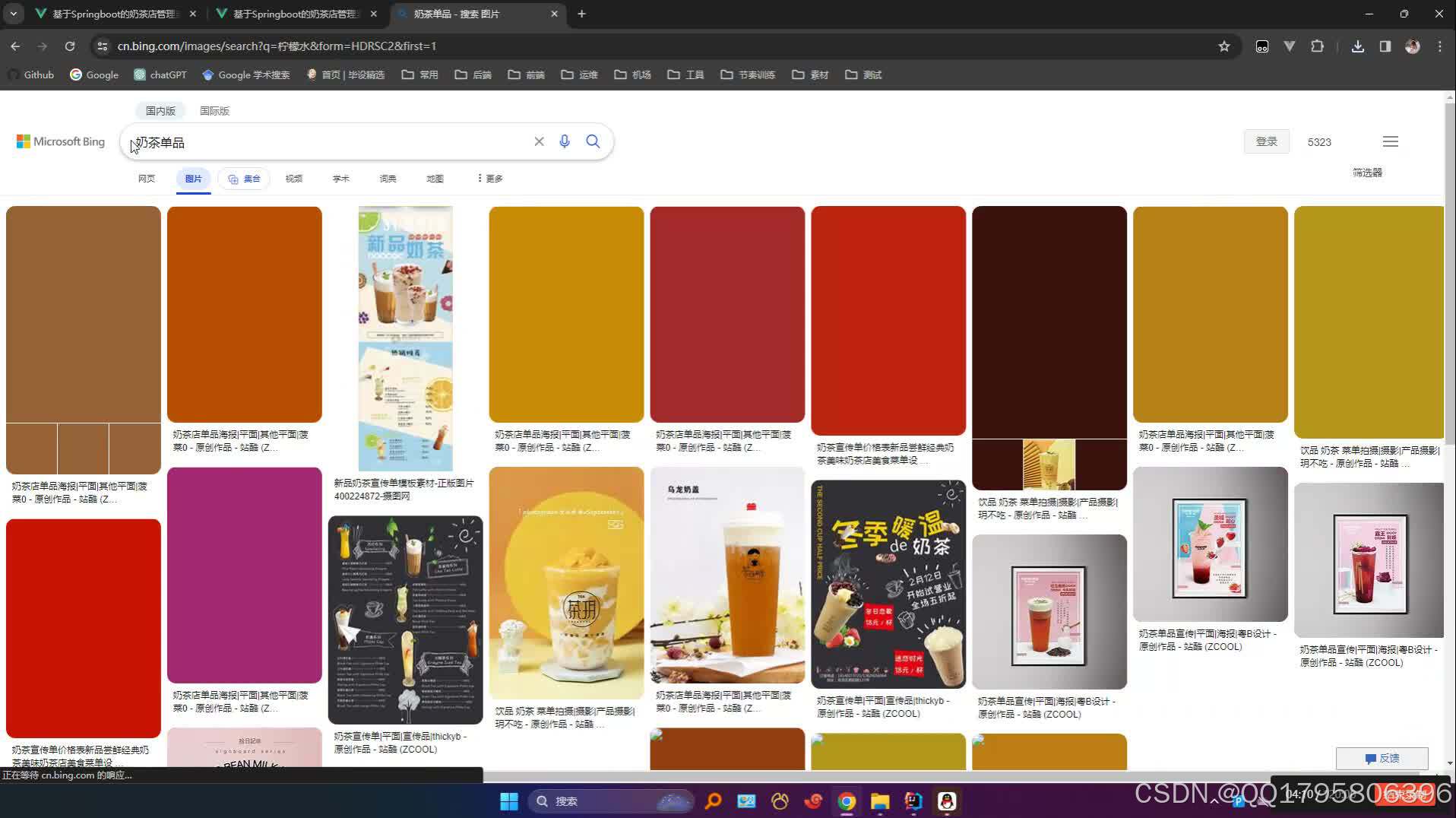The image size is (1456, 818).
Task: Open Chrome downloads from the toolbar
Action: 1357,46
